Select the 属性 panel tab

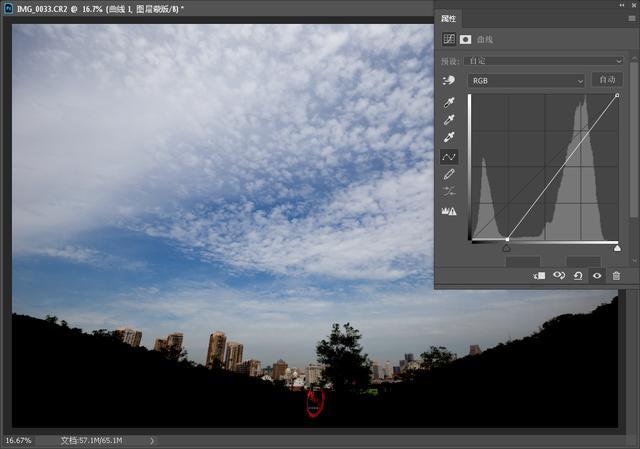tap(450, 20)
